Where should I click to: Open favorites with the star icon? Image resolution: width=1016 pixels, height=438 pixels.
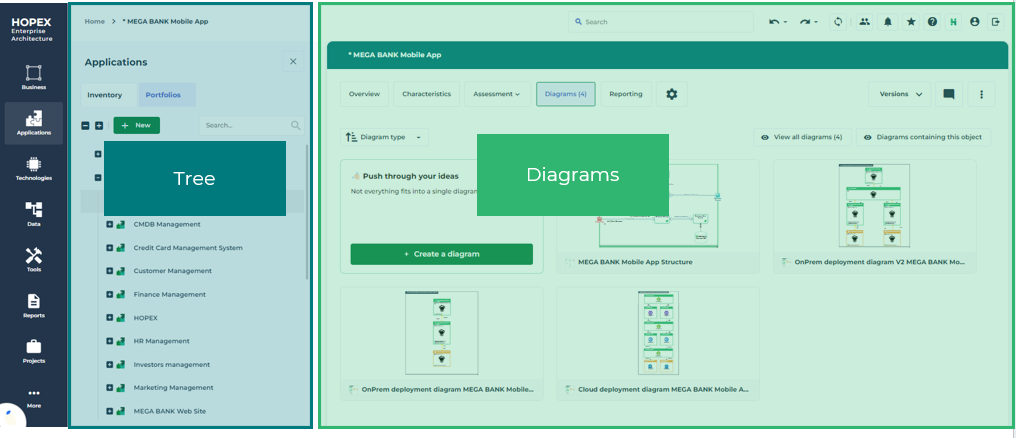(910, 21)
